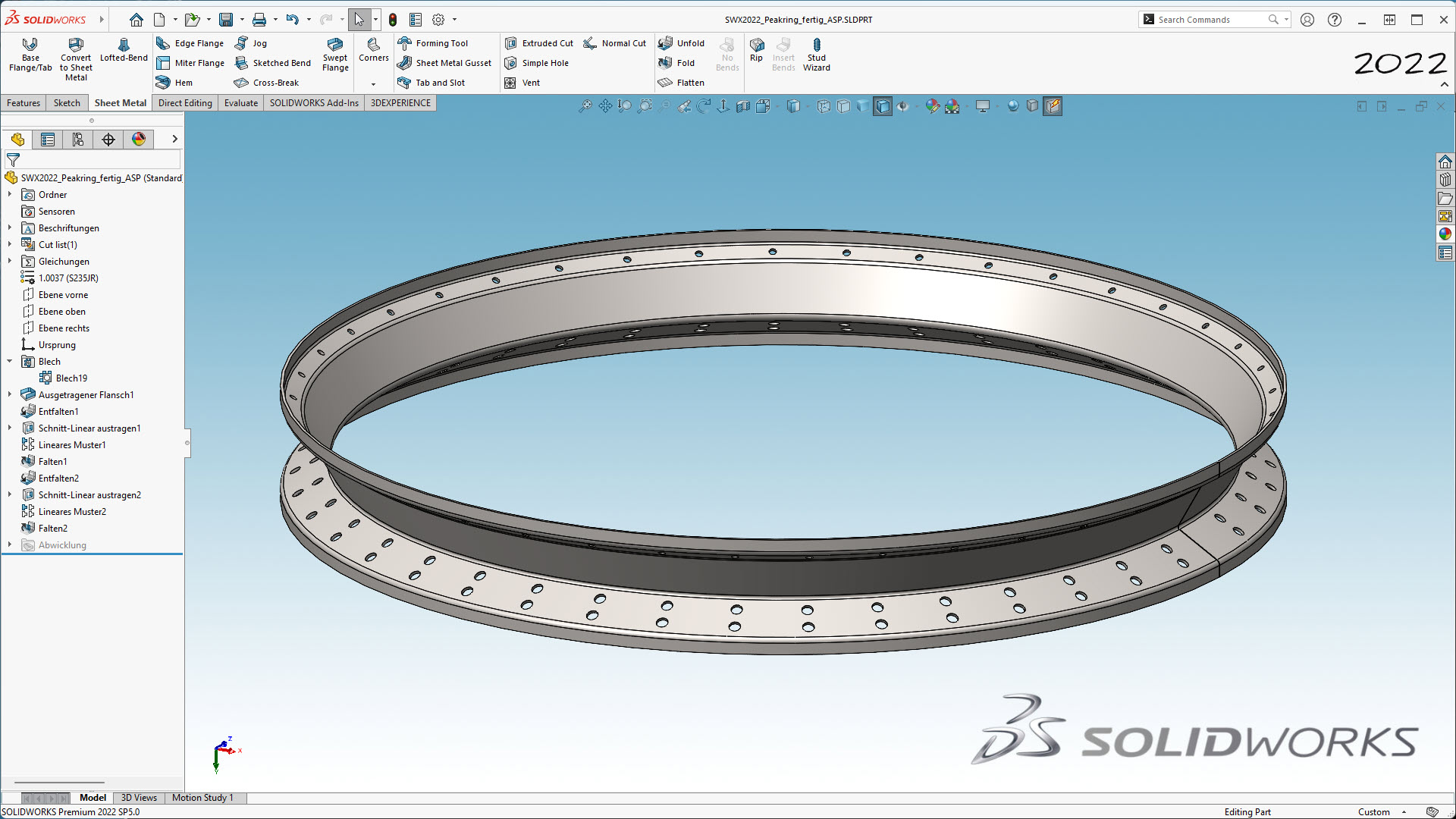This screenshot has height=819, width=1456.
Task: Toggle Wireframe display style
Action: (x=824, y=106)
